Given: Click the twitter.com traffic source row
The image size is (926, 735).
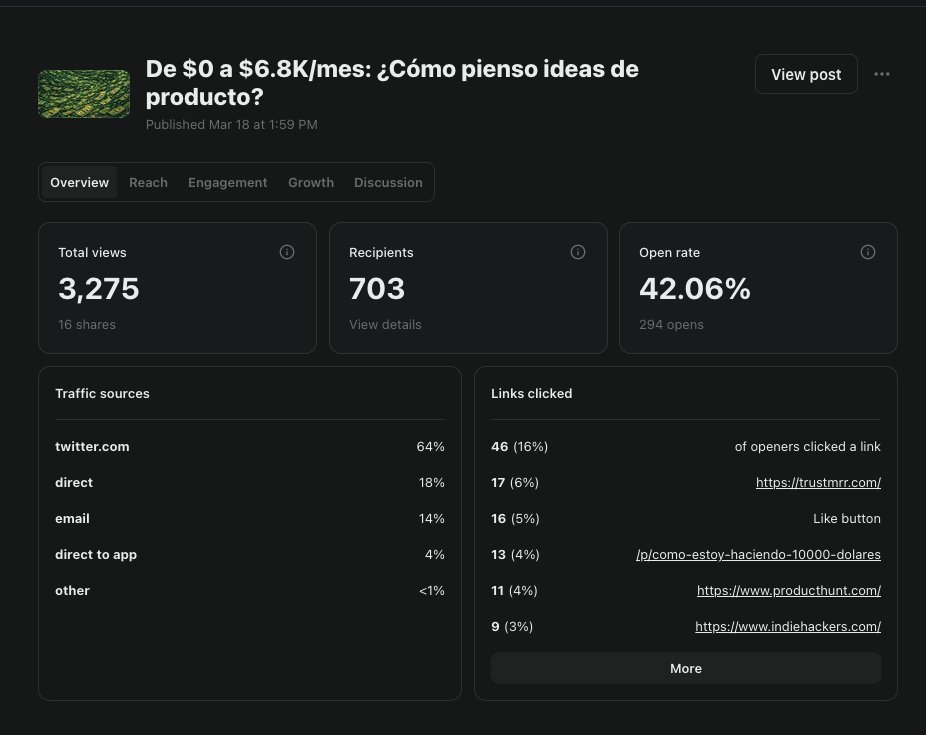Looking at the screenshot, I should (250, 446).
